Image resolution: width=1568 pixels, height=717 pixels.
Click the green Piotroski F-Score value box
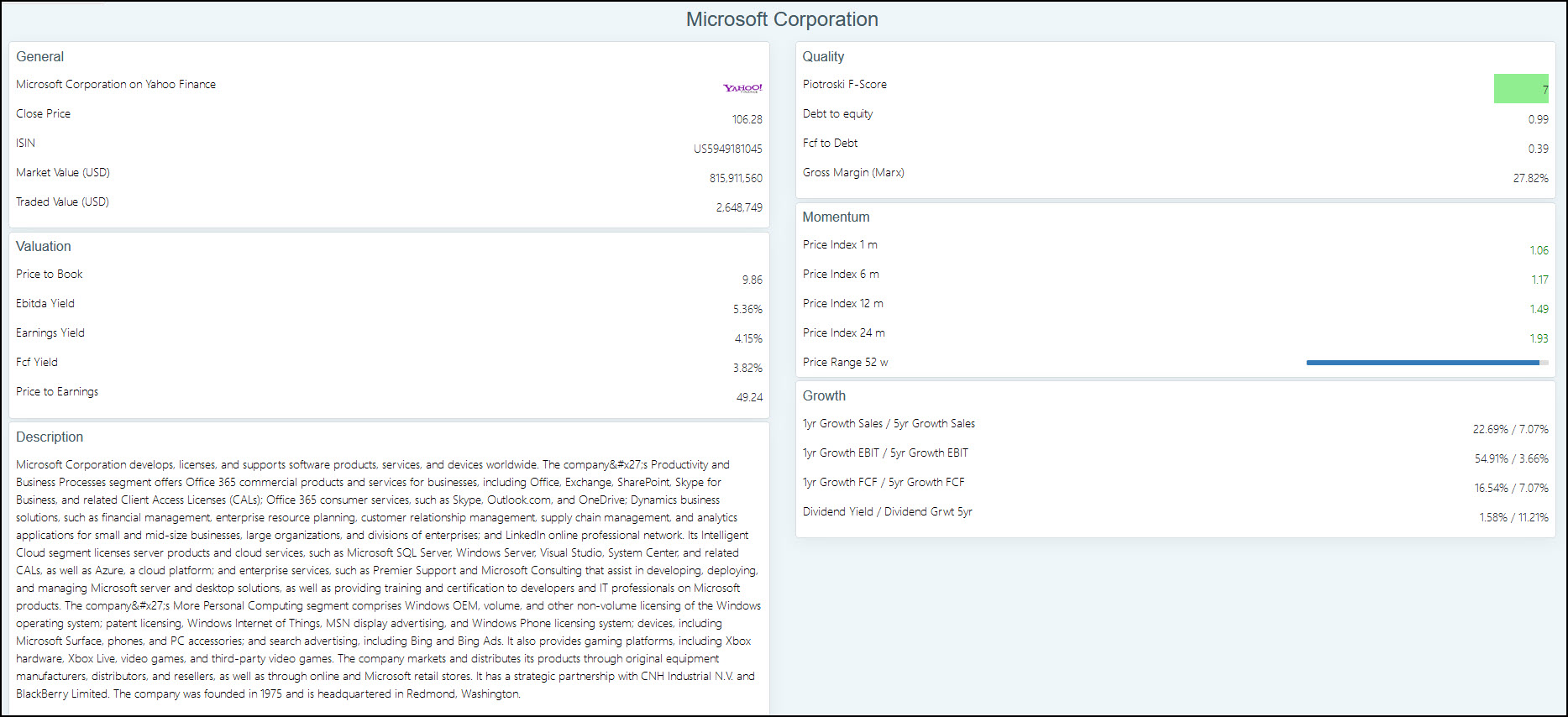(1521, 89)
